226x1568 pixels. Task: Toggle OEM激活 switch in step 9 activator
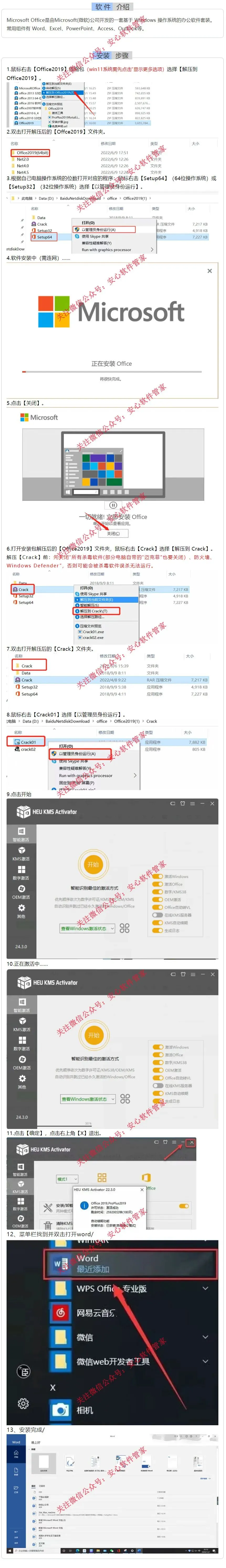(157, 900)
